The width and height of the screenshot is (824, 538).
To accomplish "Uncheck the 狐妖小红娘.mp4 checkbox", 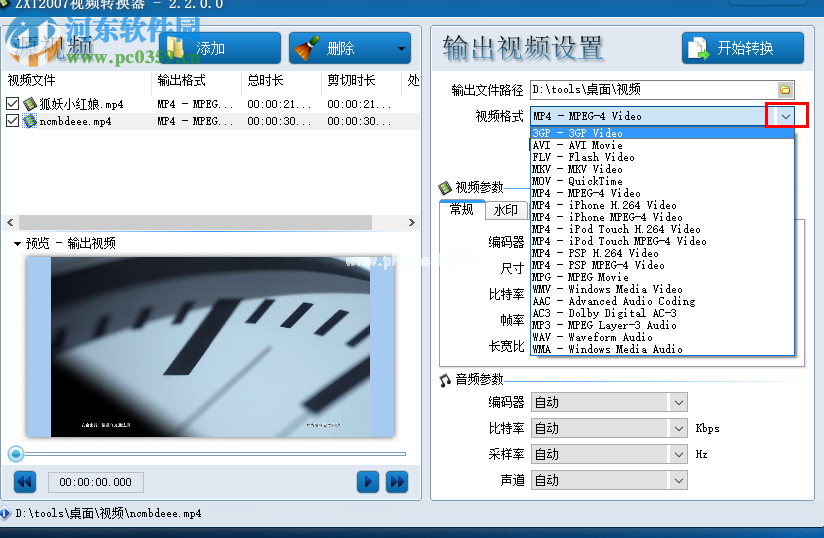I will coord(13,104).
